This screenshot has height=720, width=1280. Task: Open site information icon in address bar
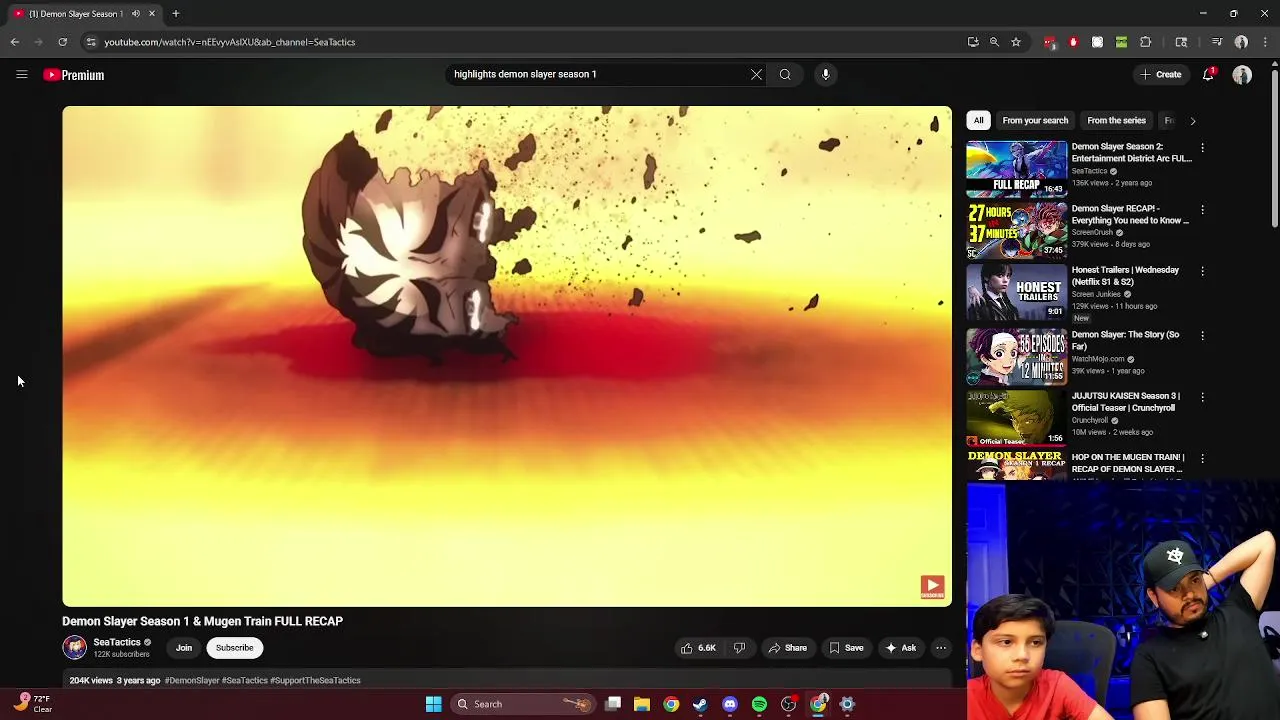90,42
